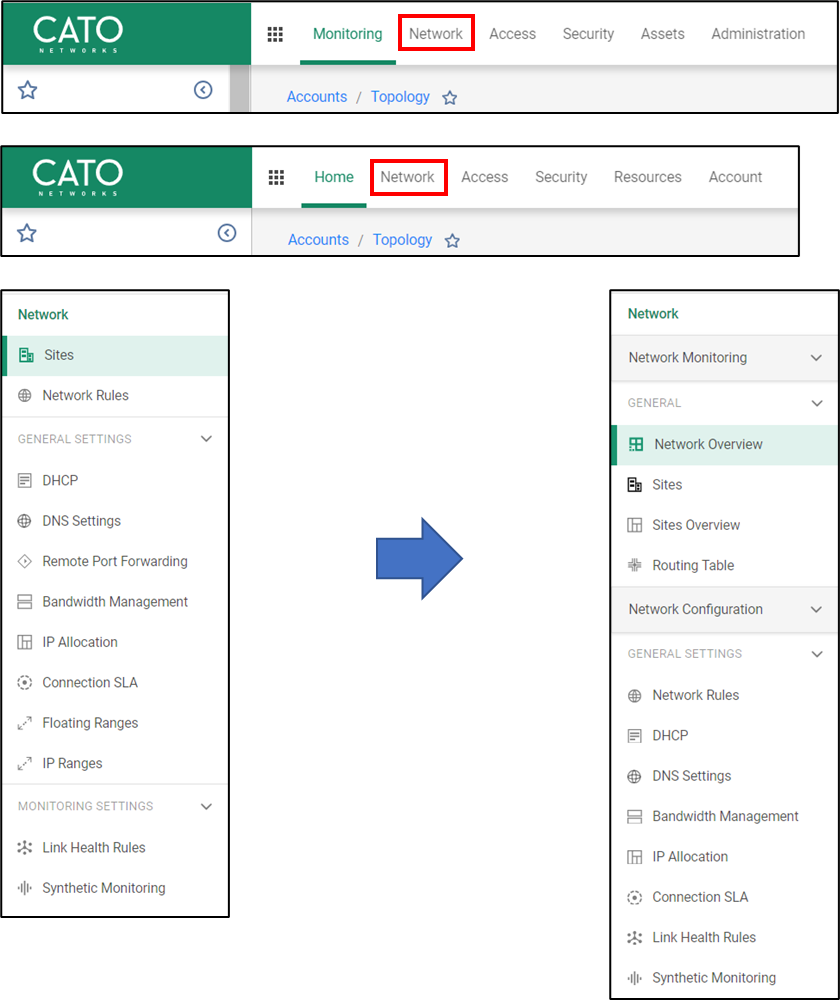Collapse the Network Monitoring section chevron
This screenshot has width=840, height=1005.
(x=816, y=358)
